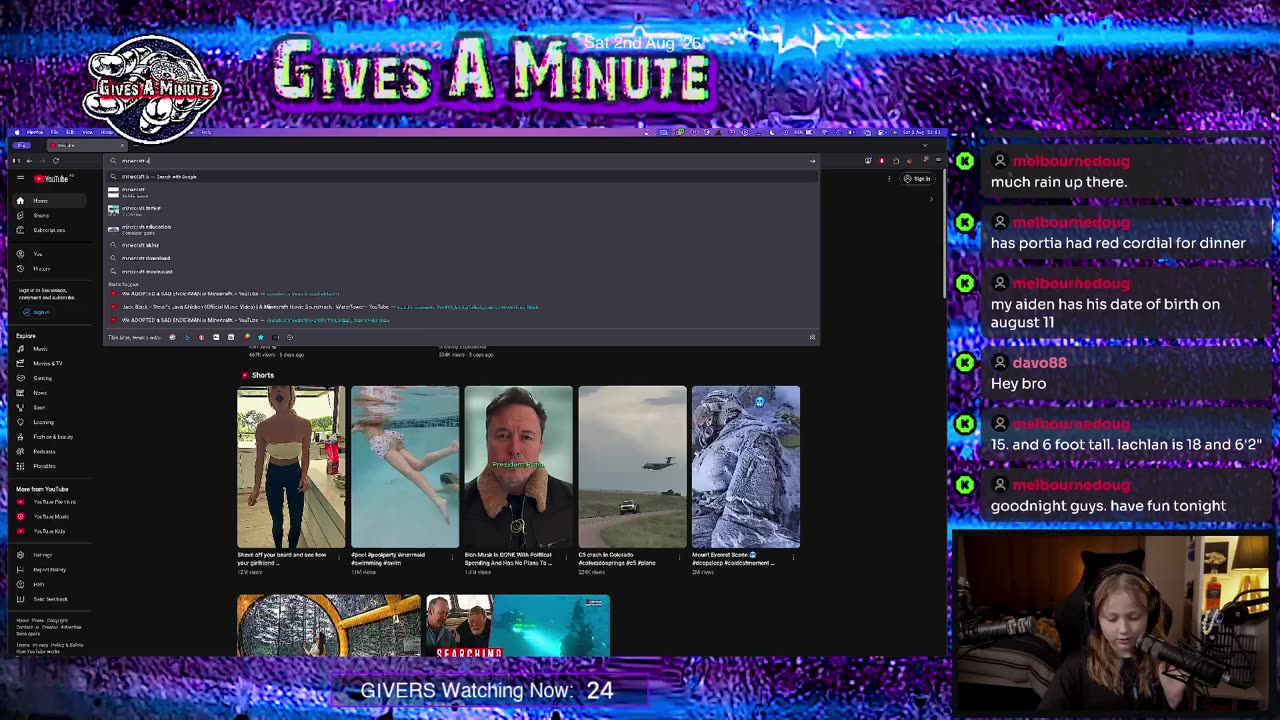The image size is (1280, 720).
Task: Open the star one-off search engine icon
Action: click(x=260, y=337)
